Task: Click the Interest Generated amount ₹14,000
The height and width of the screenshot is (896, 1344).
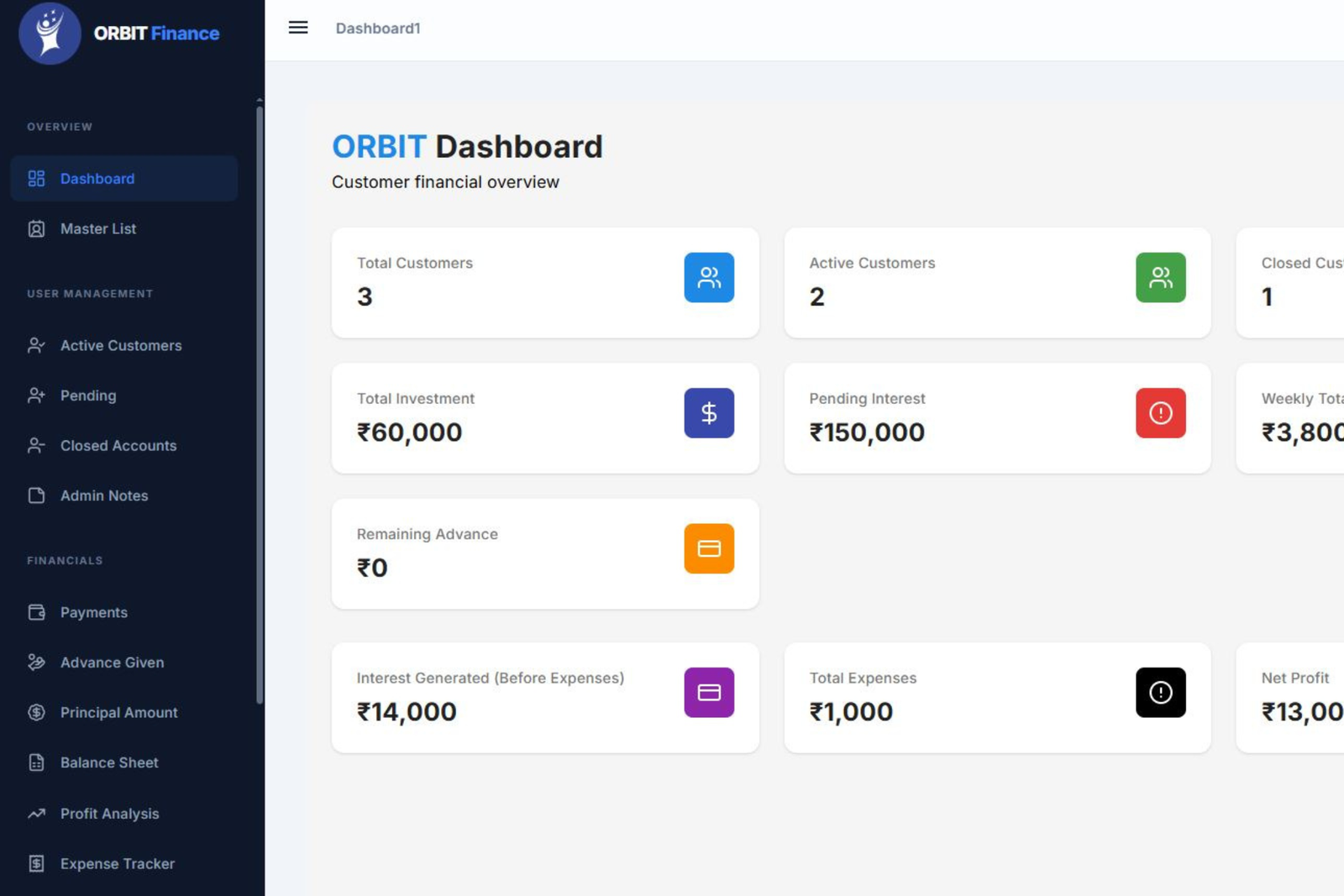Action: pyautogui.click(x=407, y=712)
